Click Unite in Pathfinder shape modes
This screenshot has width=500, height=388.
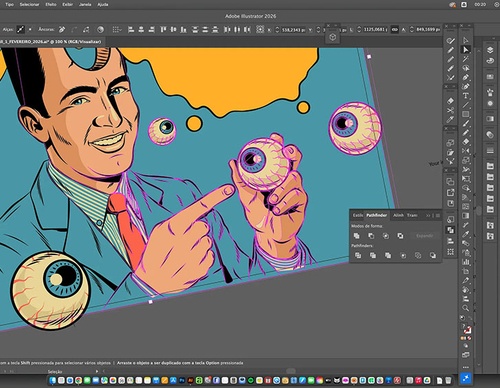(x=357, y=236)
